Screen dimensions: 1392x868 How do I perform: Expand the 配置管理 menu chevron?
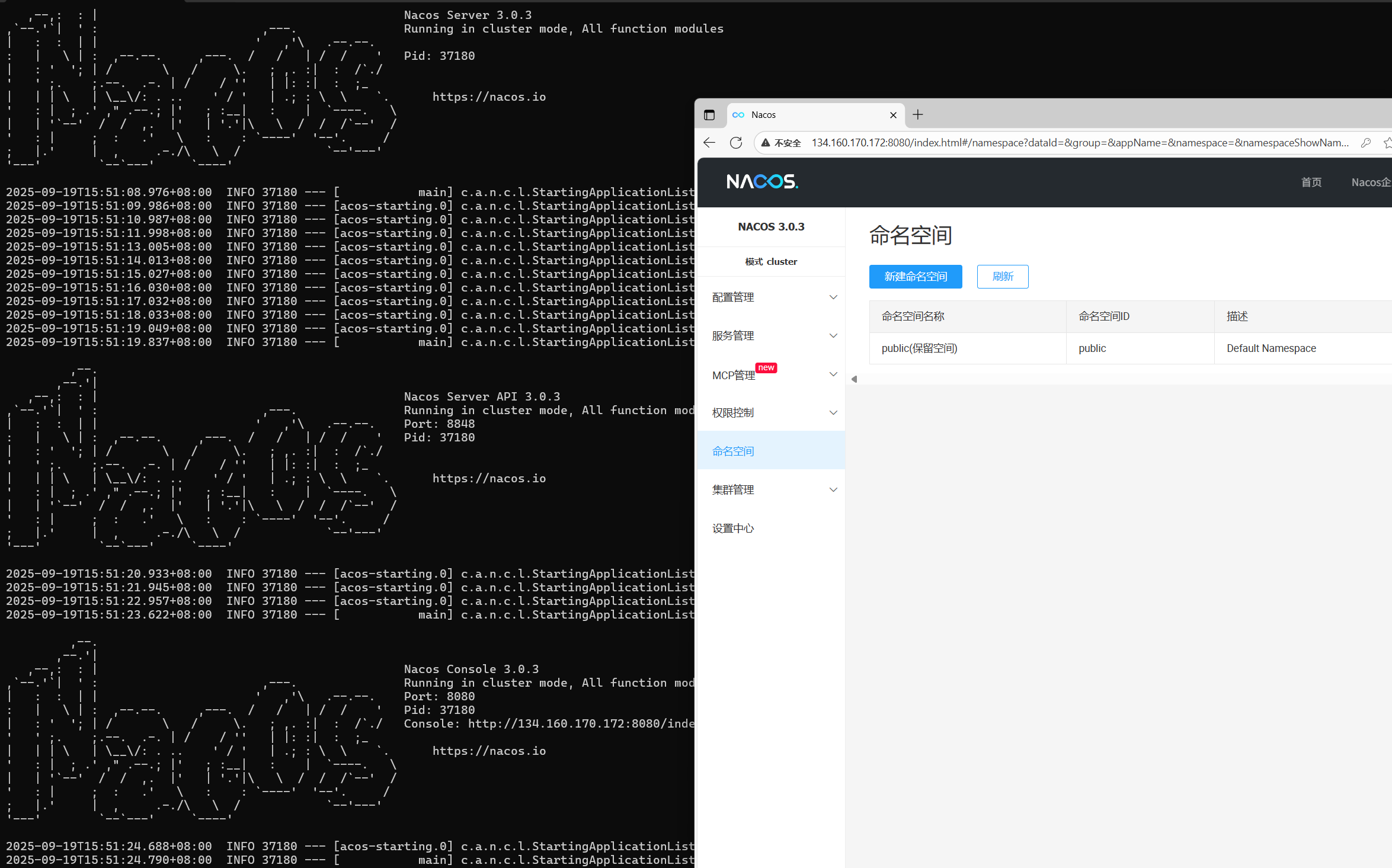pyautogui.click(x=833, y=297)
